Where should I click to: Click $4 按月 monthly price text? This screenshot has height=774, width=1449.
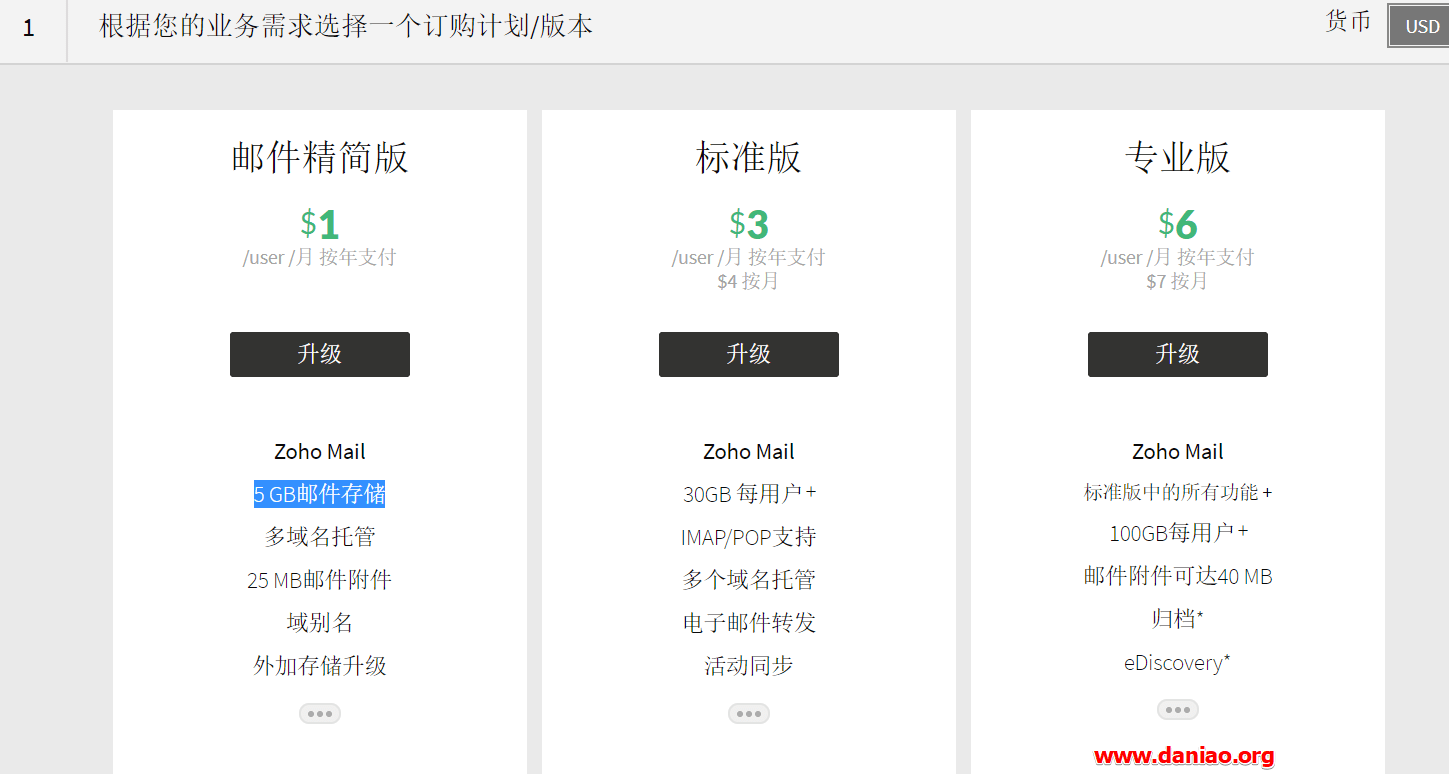point(748,282)
